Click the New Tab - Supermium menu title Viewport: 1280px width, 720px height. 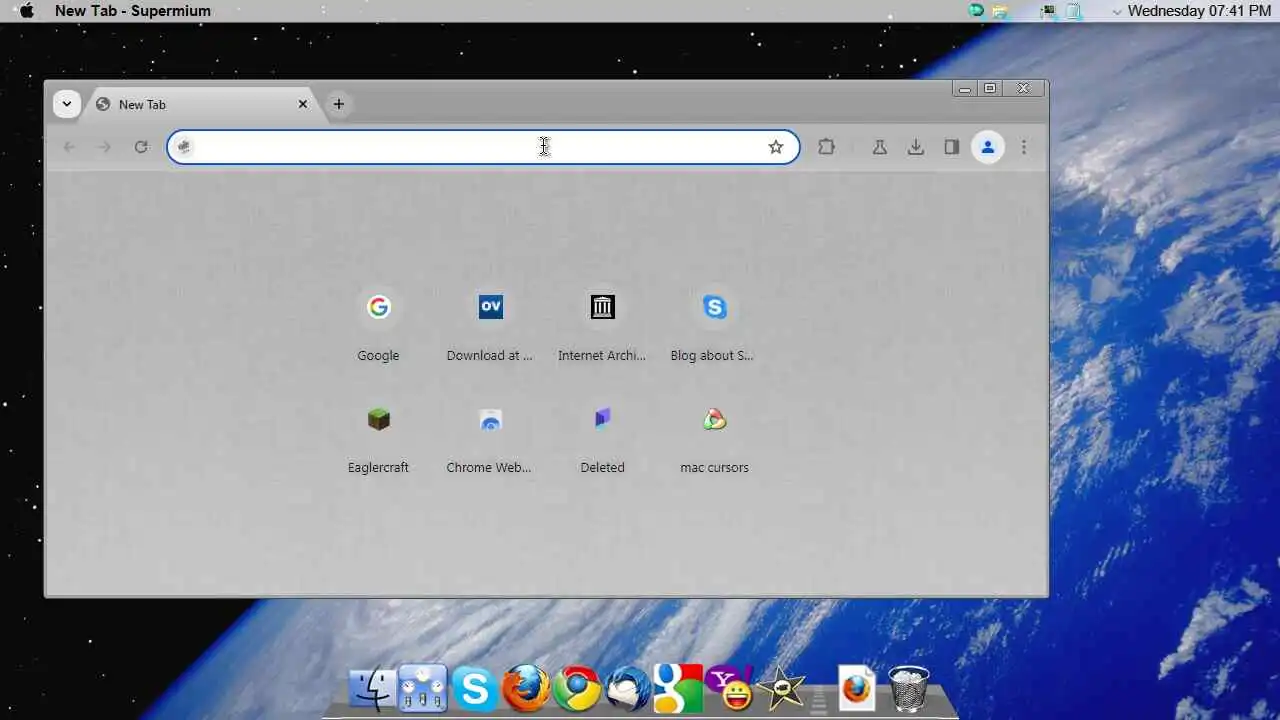[x=133, y=11]
